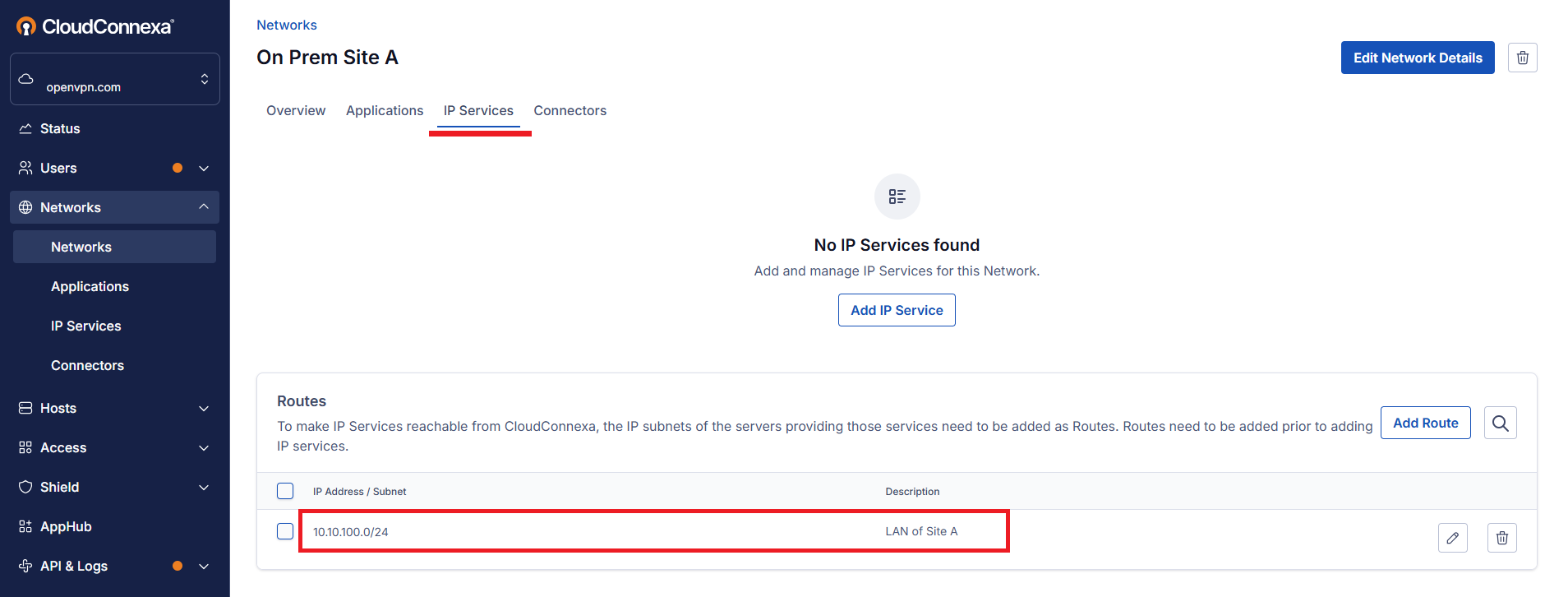This screenshot has width=1568, height=597.
Task: Open AppHub from the sidebar
Action: pyautogui.click(x=66, y=526)
